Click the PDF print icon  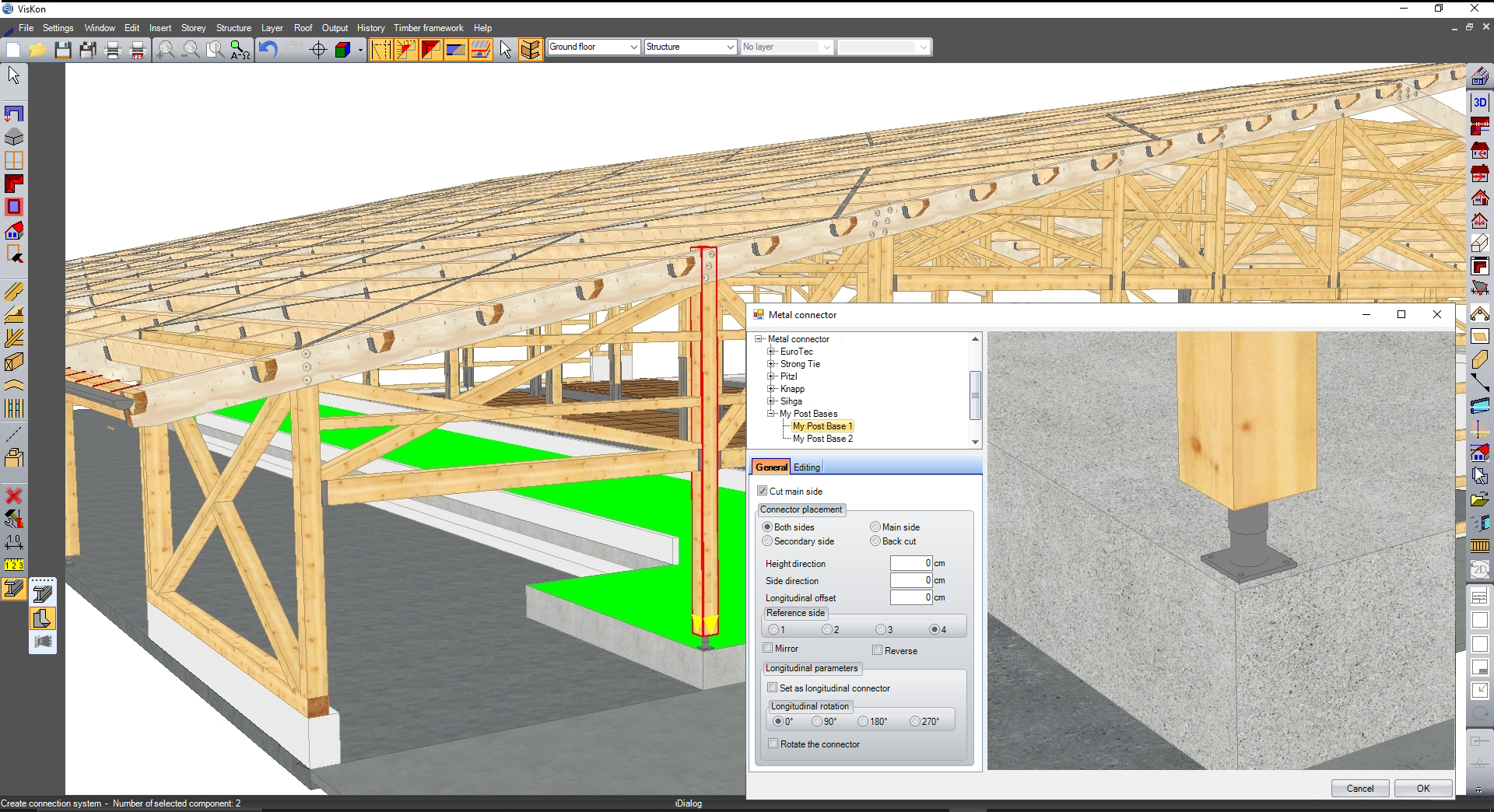click(x=138, y=51)
